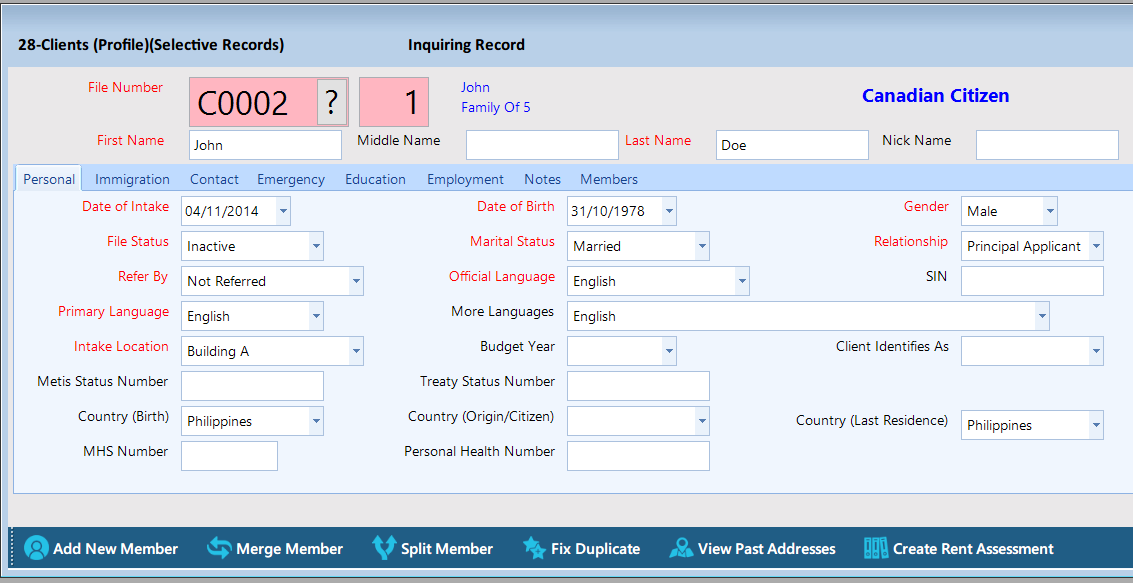Image resolution: width=1133 pixels, height=583 pixels.
Task: Click the Middle Name text field
Action: click(x=542, y=145)
